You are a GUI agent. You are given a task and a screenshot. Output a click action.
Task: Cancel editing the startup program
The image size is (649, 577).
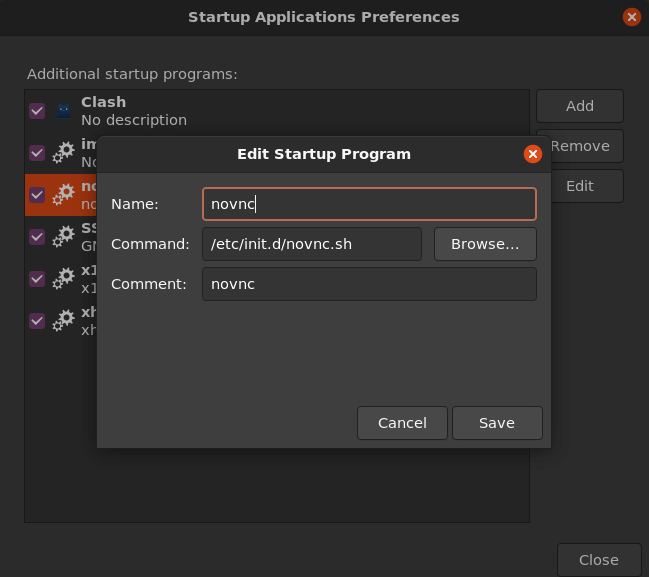coord(402,423)
